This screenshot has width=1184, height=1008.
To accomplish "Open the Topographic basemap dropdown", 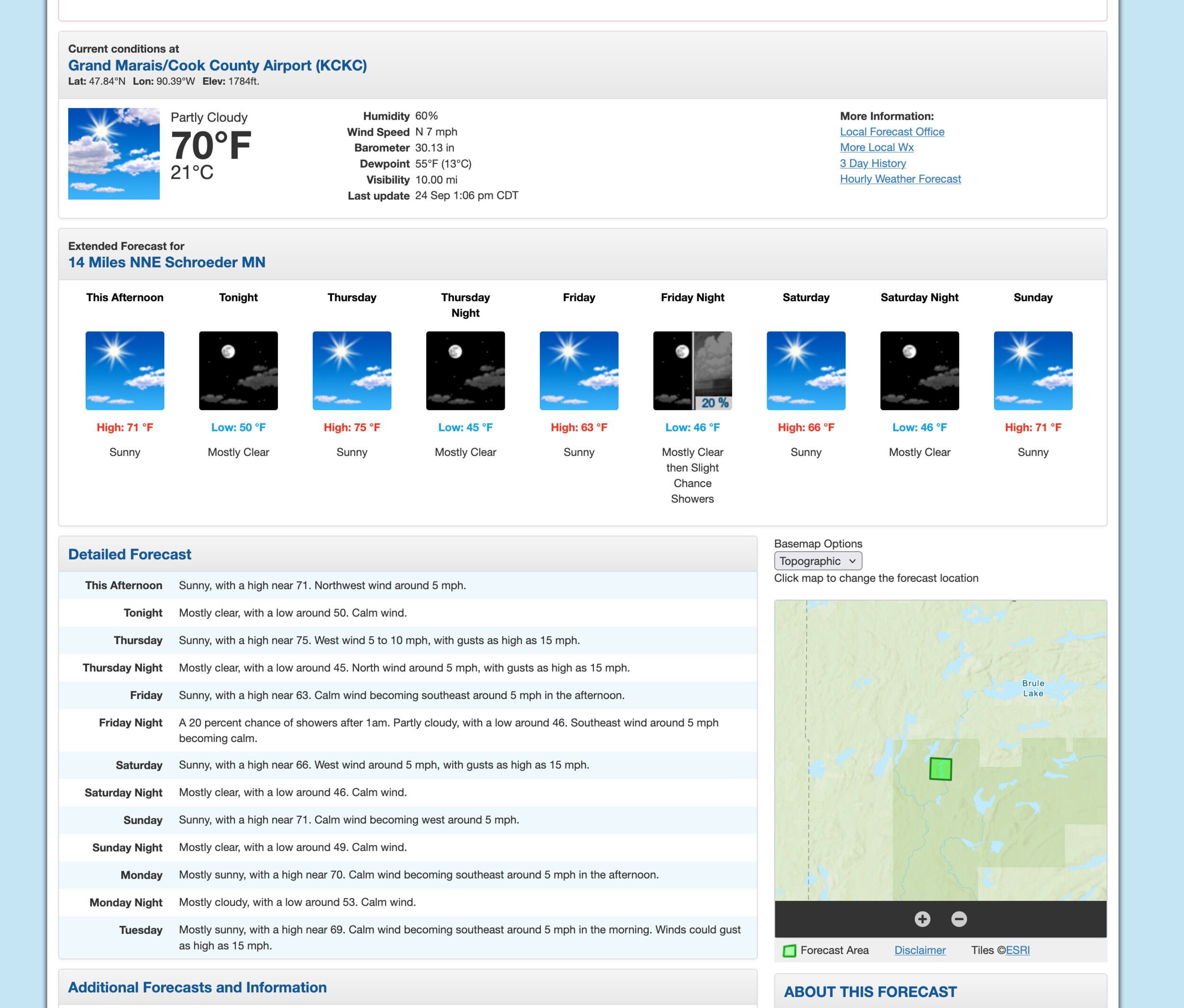I will (817, 561).
